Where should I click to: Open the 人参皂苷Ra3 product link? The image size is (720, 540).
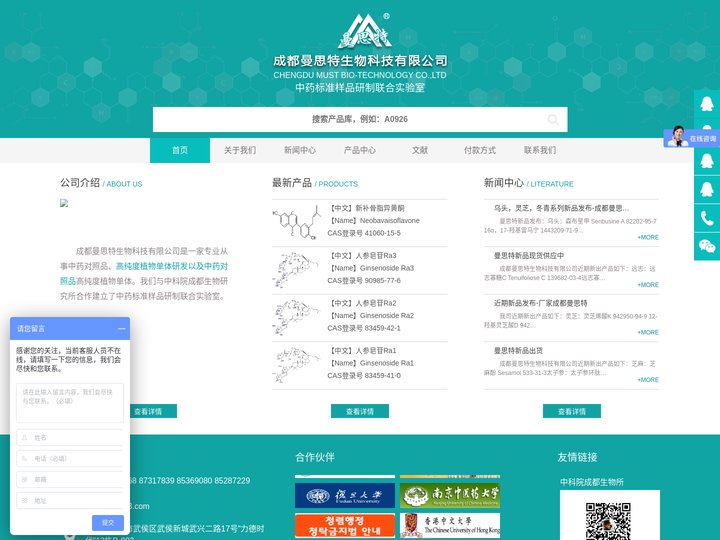362,255
